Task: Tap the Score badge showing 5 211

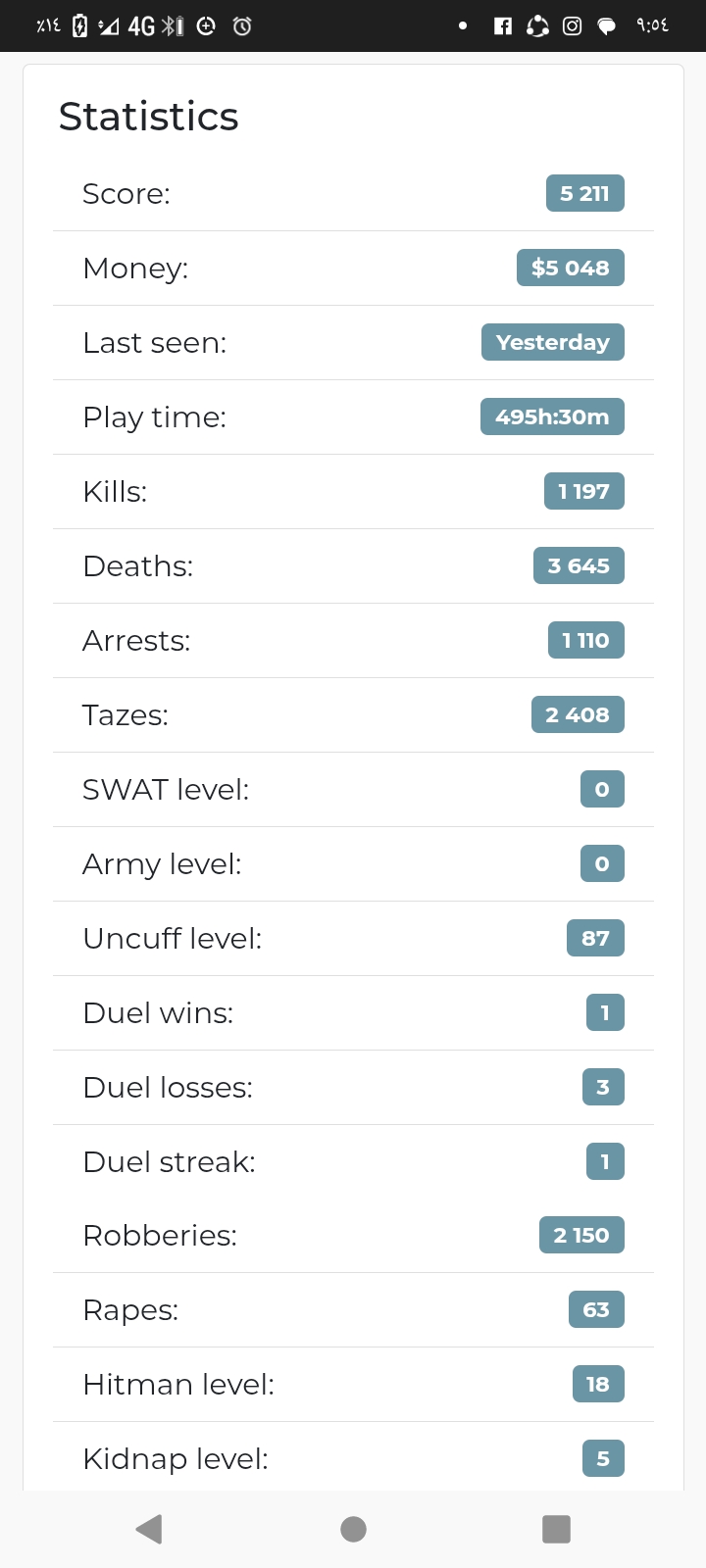Action: pos(584,193)
